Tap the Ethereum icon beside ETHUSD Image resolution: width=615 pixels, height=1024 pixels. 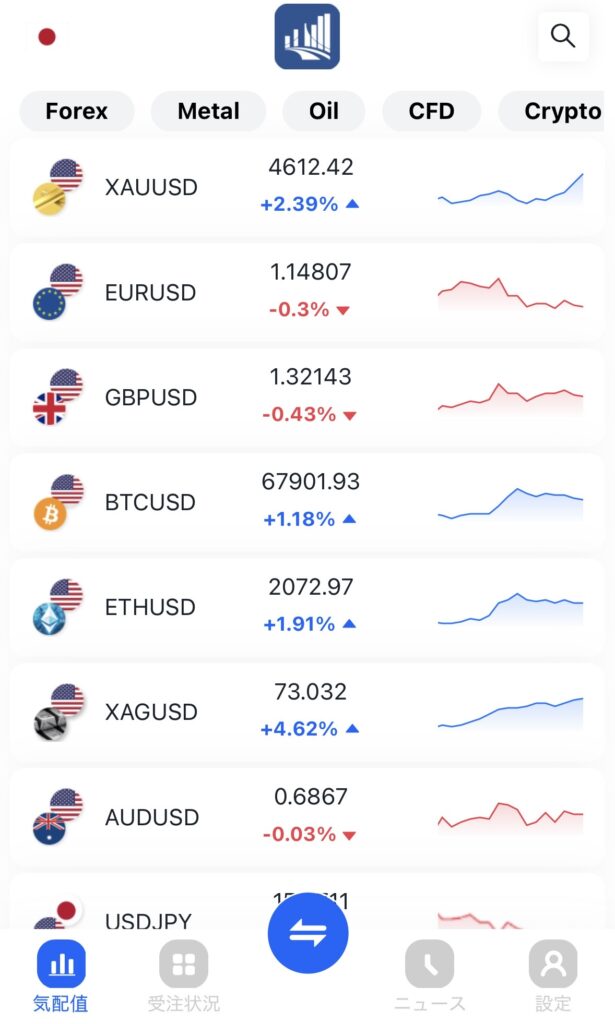point(49,619)
